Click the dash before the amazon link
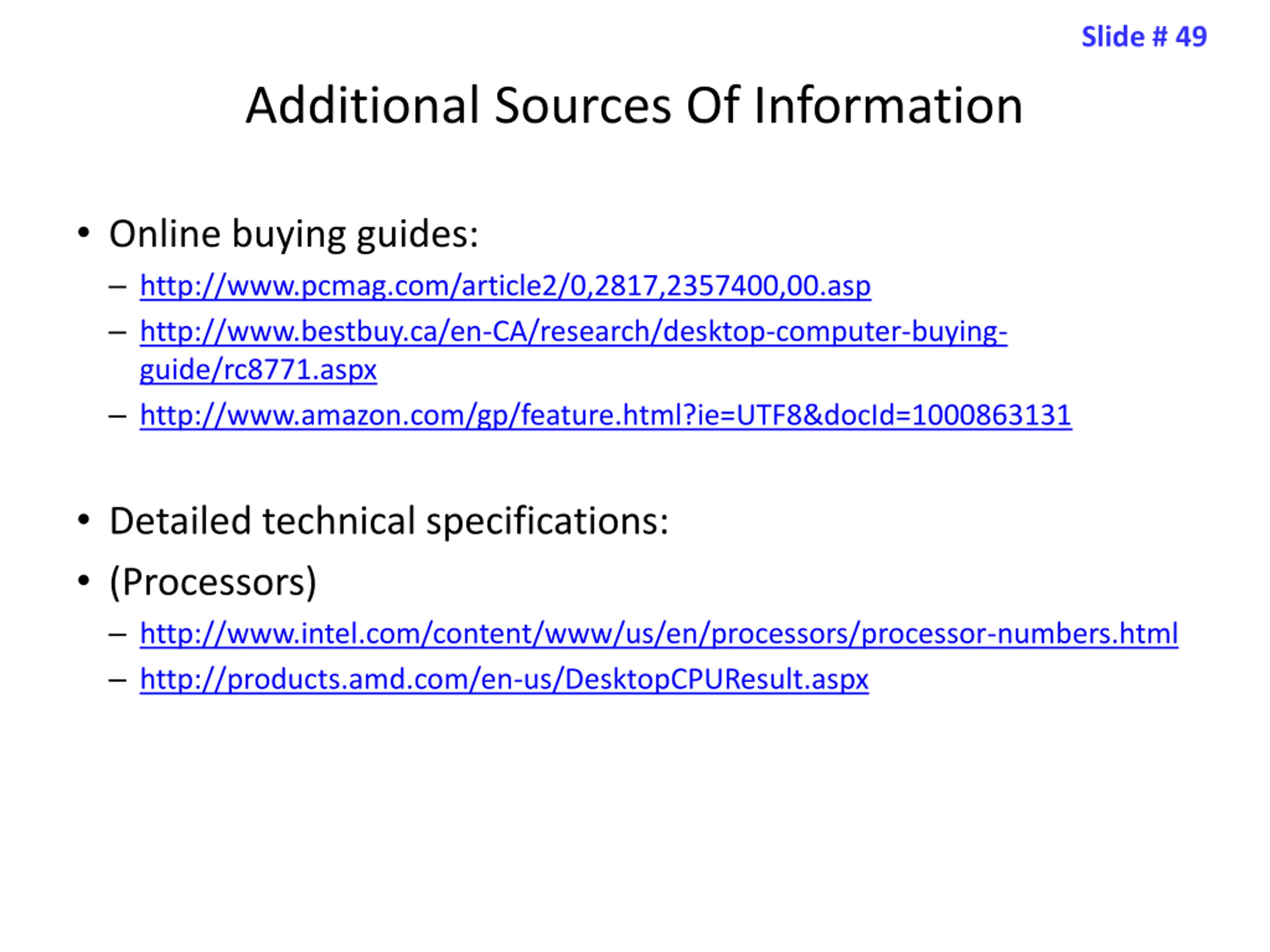The width and height of the screenshot is (1270, 952). 117,416
